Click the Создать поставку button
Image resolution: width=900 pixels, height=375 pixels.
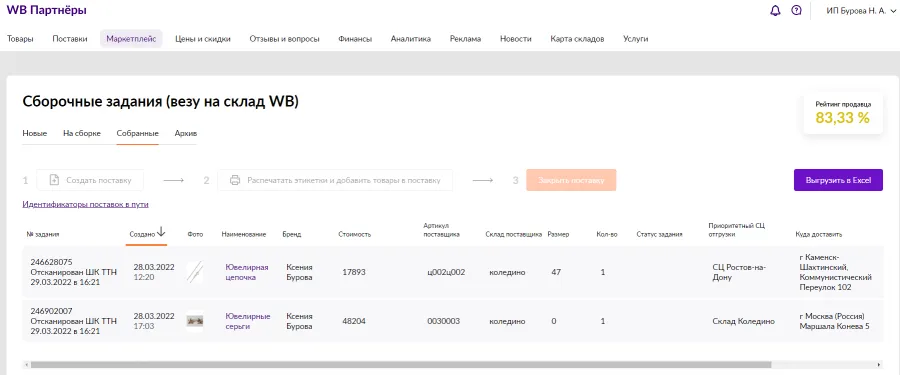coord(90,180)
